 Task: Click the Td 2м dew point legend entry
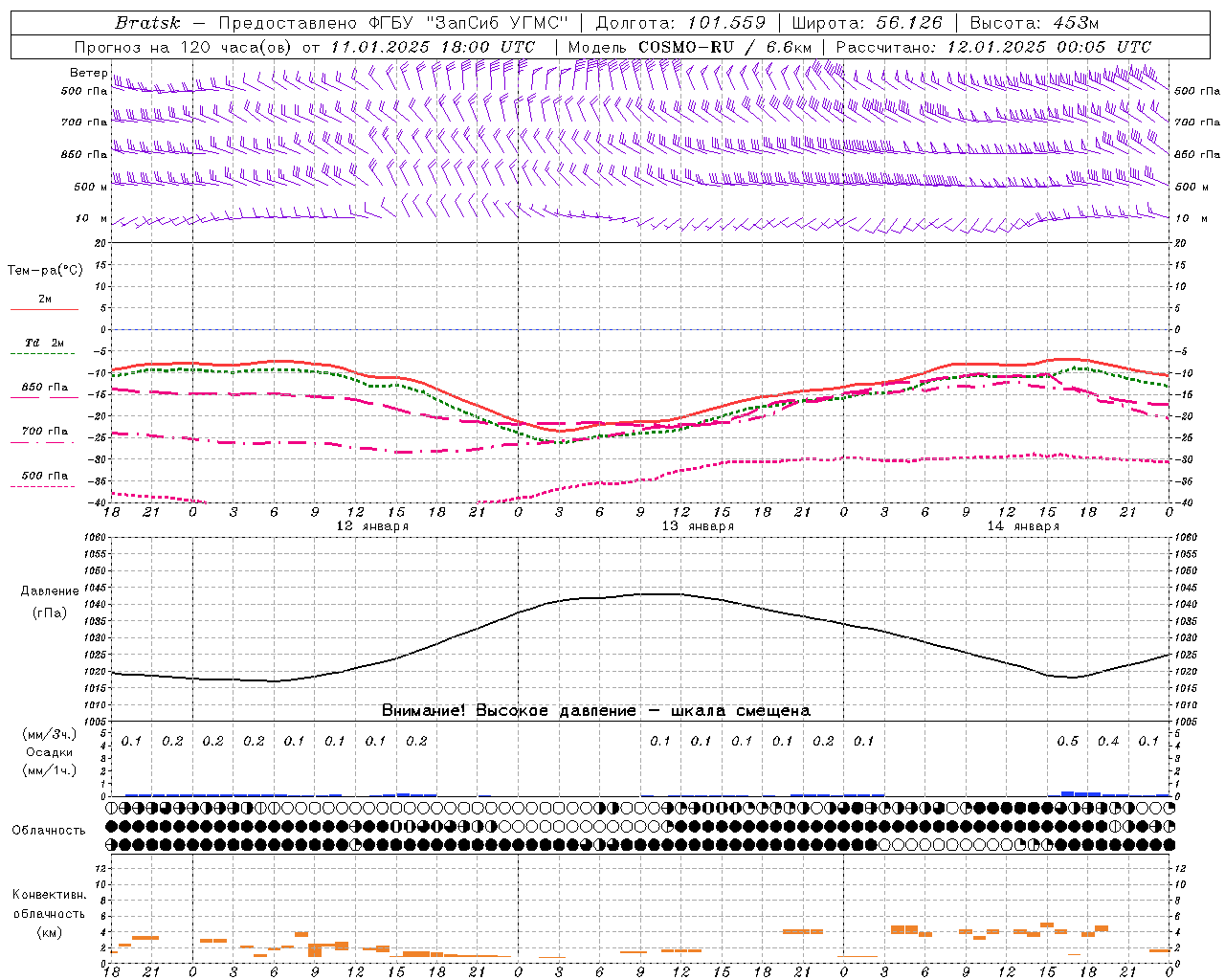click(x=45, y=343)
